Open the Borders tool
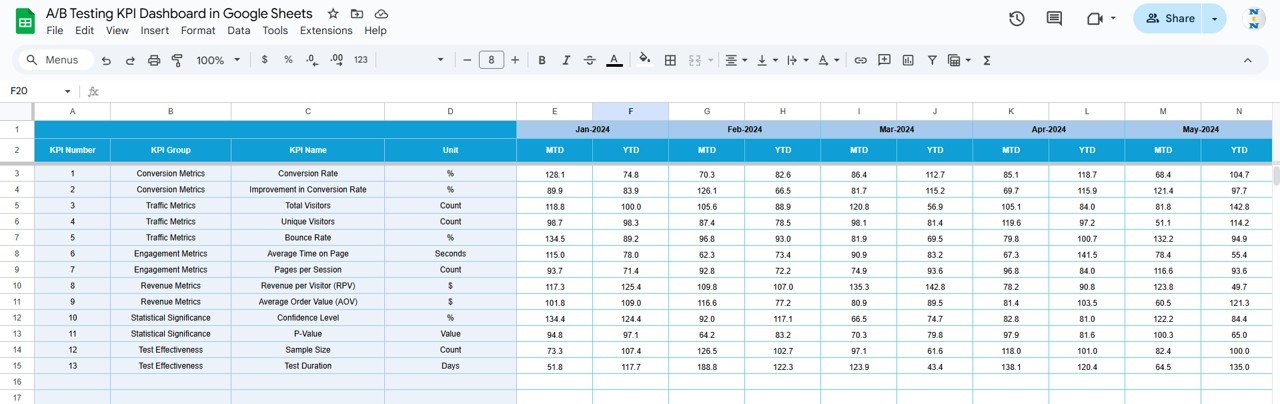 click(670, 60)
